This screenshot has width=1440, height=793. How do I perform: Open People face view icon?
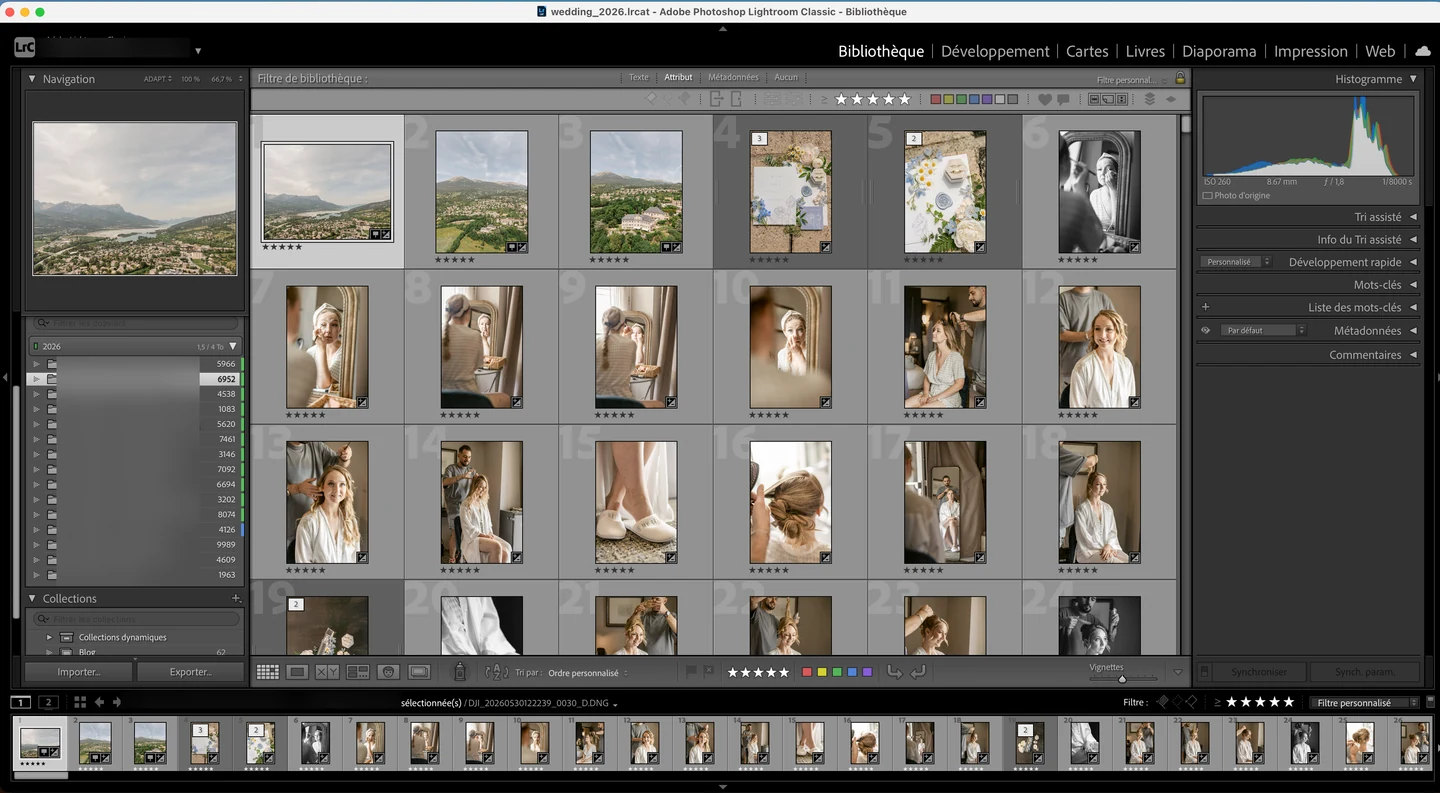[x=389, y=672]
